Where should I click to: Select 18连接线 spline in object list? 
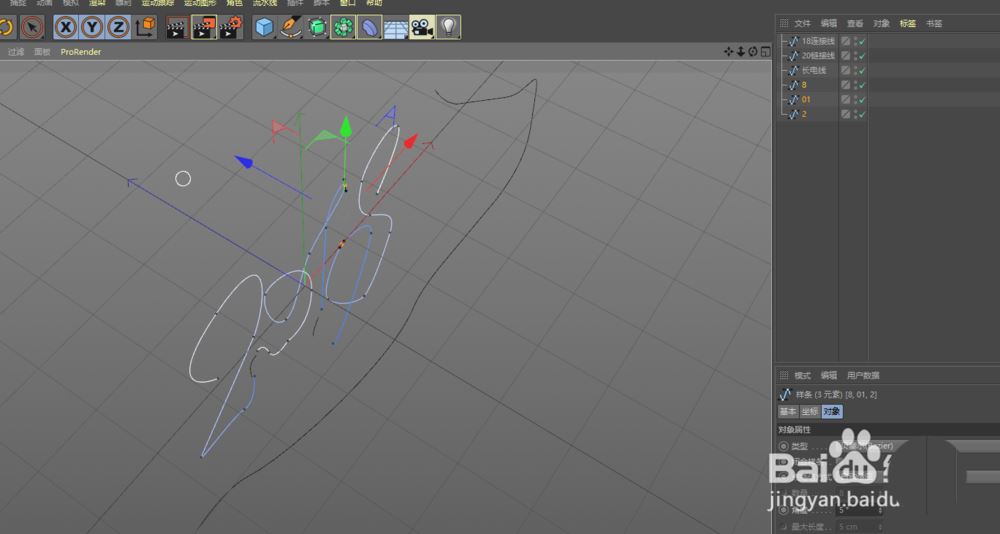[818, 41]
